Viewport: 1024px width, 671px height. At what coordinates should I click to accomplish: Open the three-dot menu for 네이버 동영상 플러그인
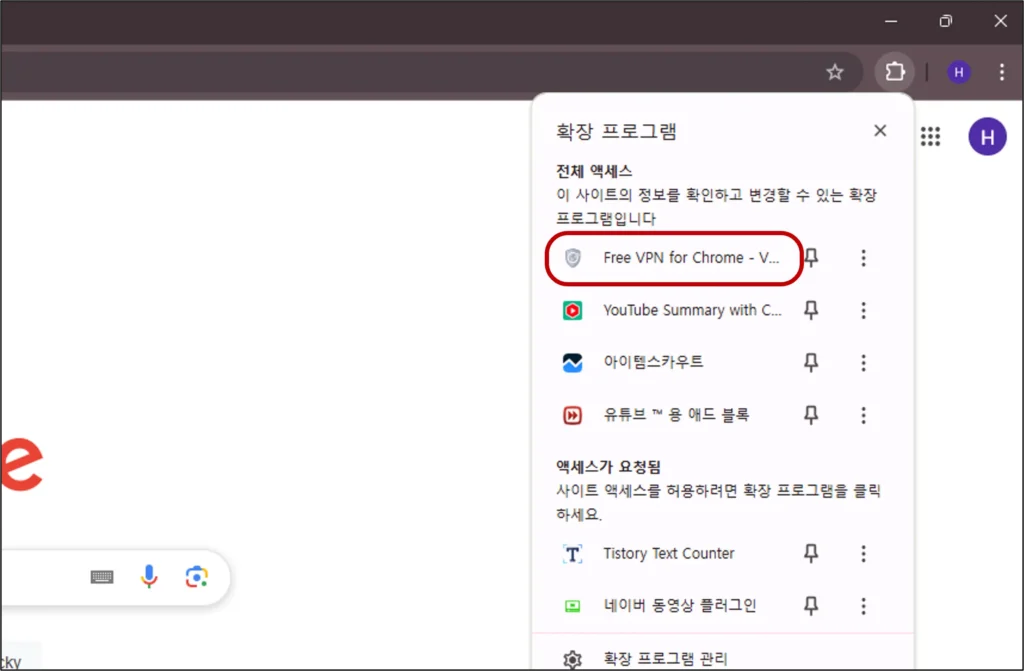coord(863,605)
